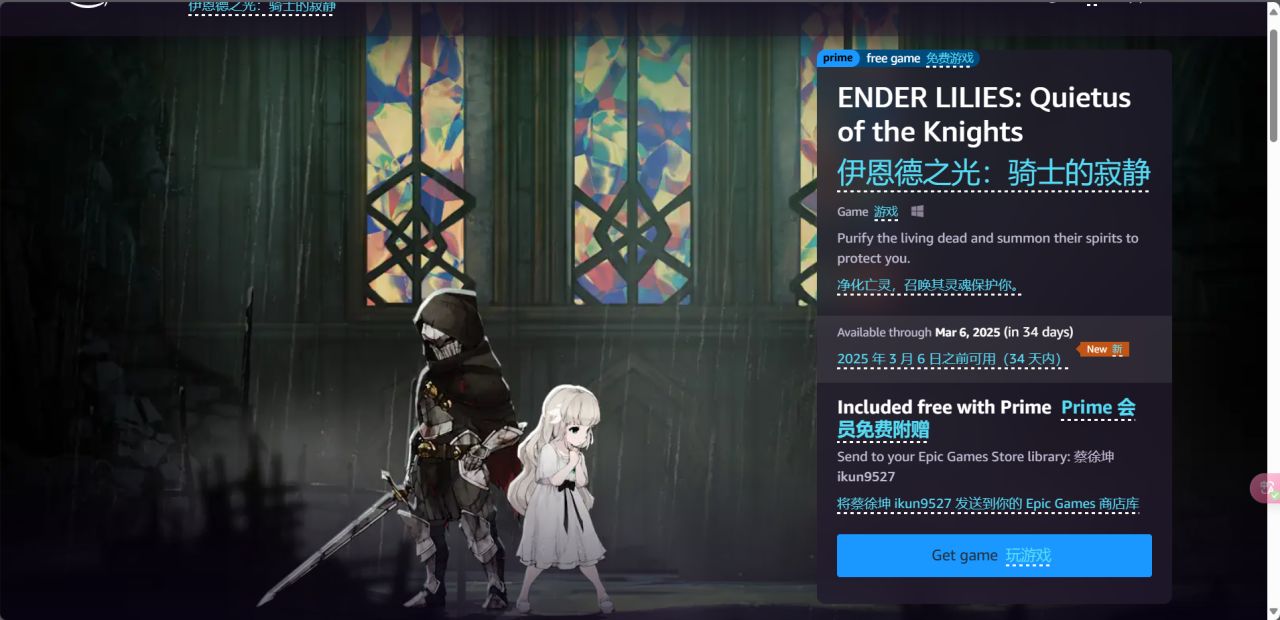This screenshot has height=620, width=1280.
Task: Click the blue prime badge icon
Action: click(x=838, y=58)
